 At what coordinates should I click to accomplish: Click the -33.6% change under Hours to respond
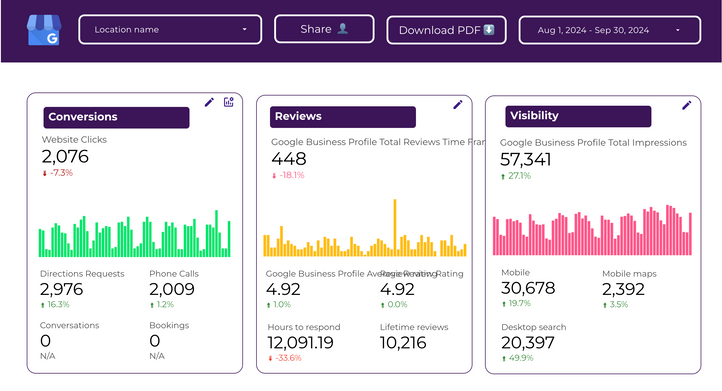[x=285, y=358]
